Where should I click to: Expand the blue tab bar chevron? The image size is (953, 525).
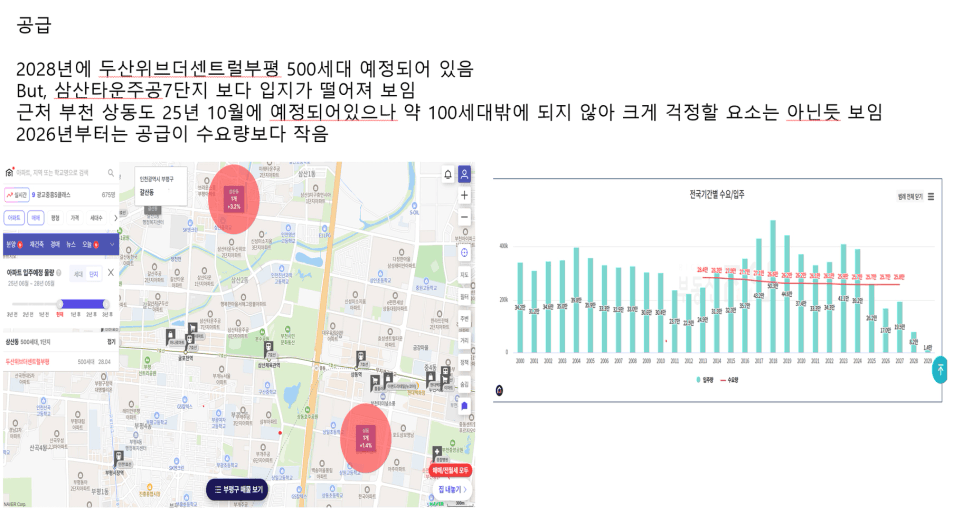pyautogui.click(x=112, y=244)
